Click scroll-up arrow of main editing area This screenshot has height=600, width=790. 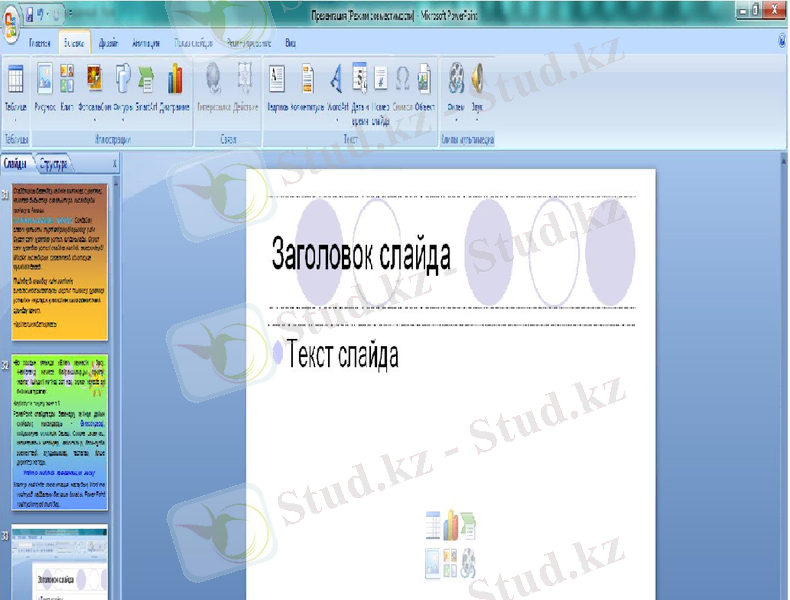(x=783, y=162)
